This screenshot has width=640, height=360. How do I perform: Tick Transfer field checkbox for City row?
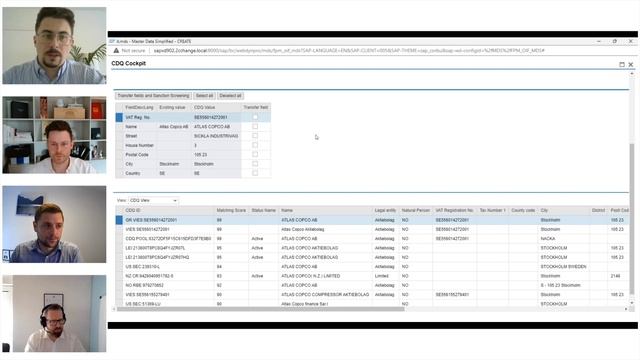click(255, 164)
